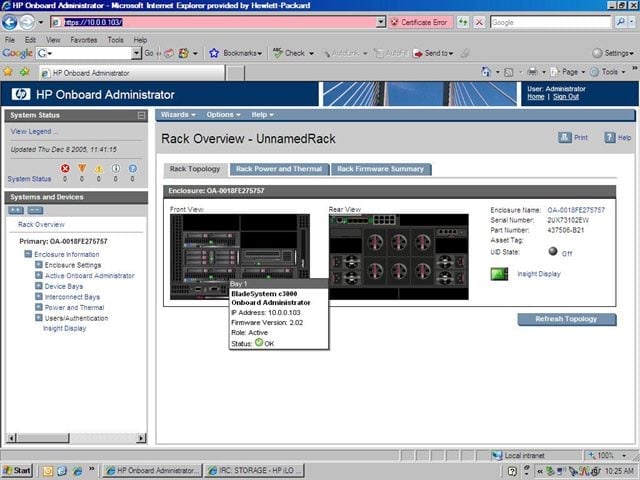Open Google toolbar Settings
This screenshot has width=640, height=480.
613,53
